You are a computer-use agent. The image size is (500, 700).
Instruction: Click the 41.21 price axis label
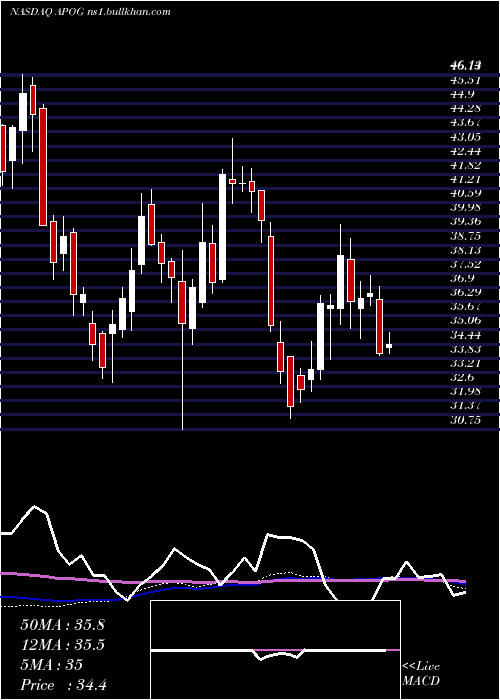click(466, 179)
